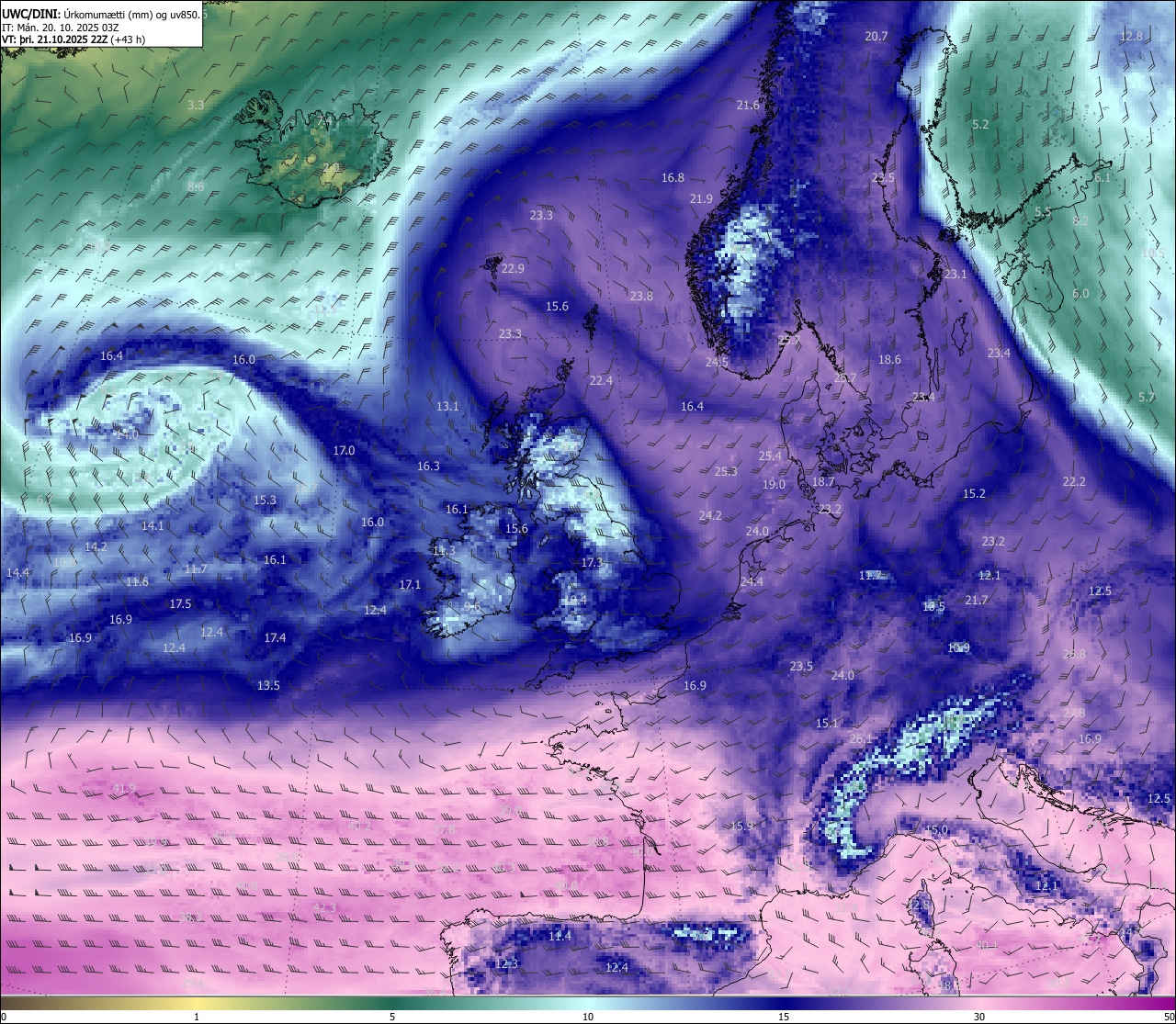This screenshot has width=1176, height=1024.
Task: Click the 22.2 value on the map
Action: (1074, 482)
